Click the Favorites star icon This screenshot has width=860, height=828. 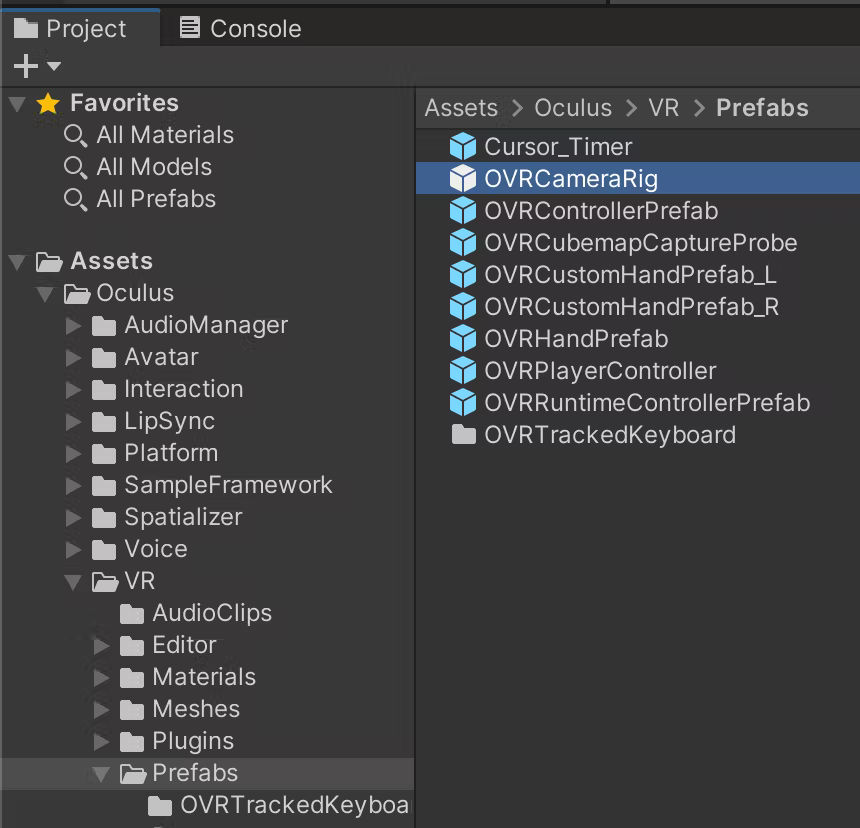click(x=46, y=102)
